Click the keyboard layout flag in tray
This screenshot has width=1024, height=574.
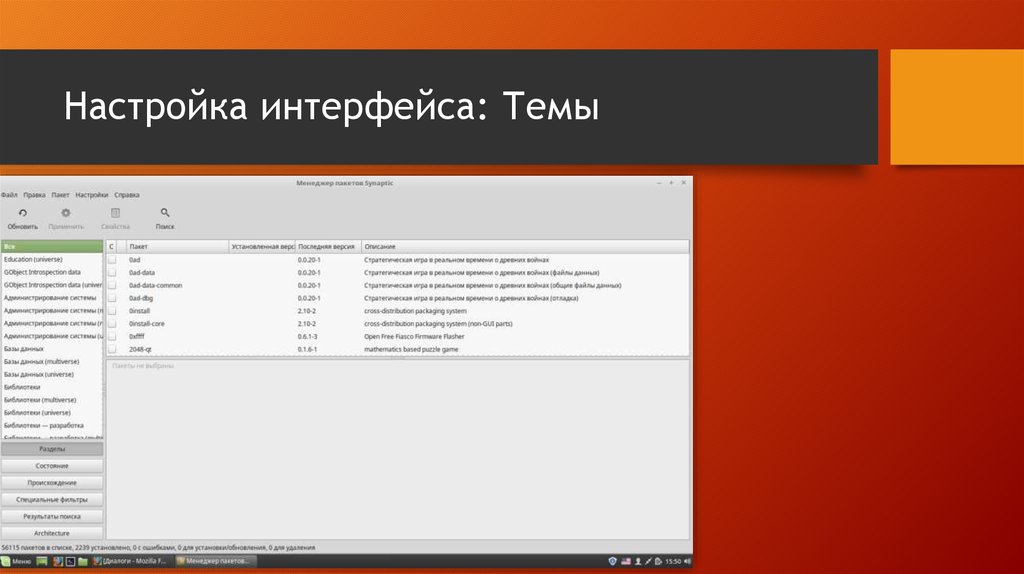click(x=626, y=561)
